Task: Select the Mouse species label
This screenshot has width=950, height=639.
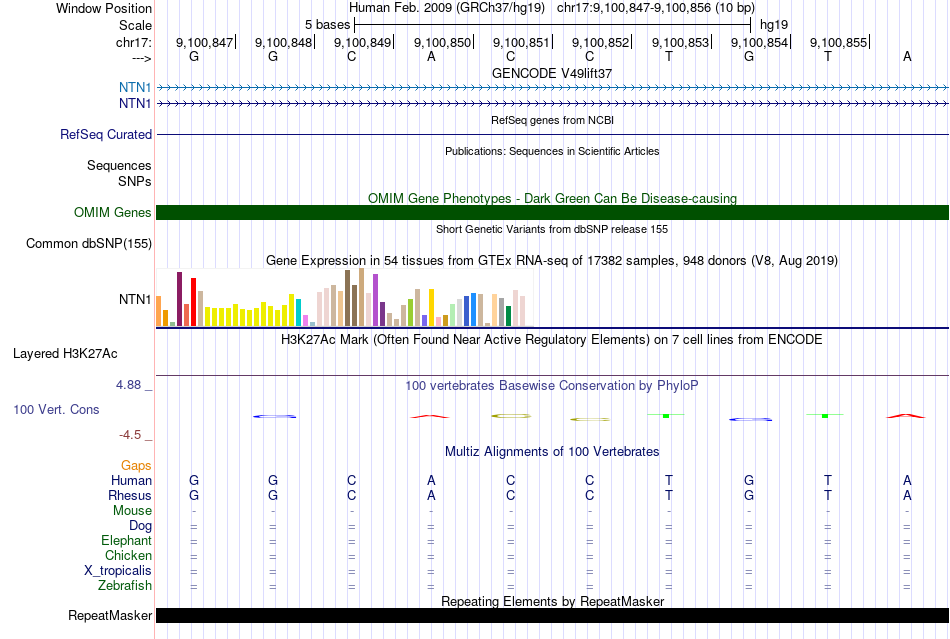Action: tap(132, 511)
